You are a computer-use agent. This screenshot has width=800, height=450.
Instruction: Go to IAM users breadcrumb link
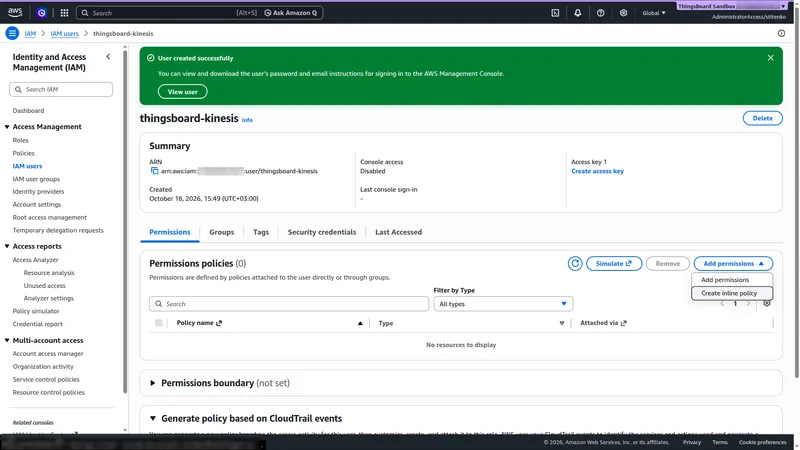point(64,33)
